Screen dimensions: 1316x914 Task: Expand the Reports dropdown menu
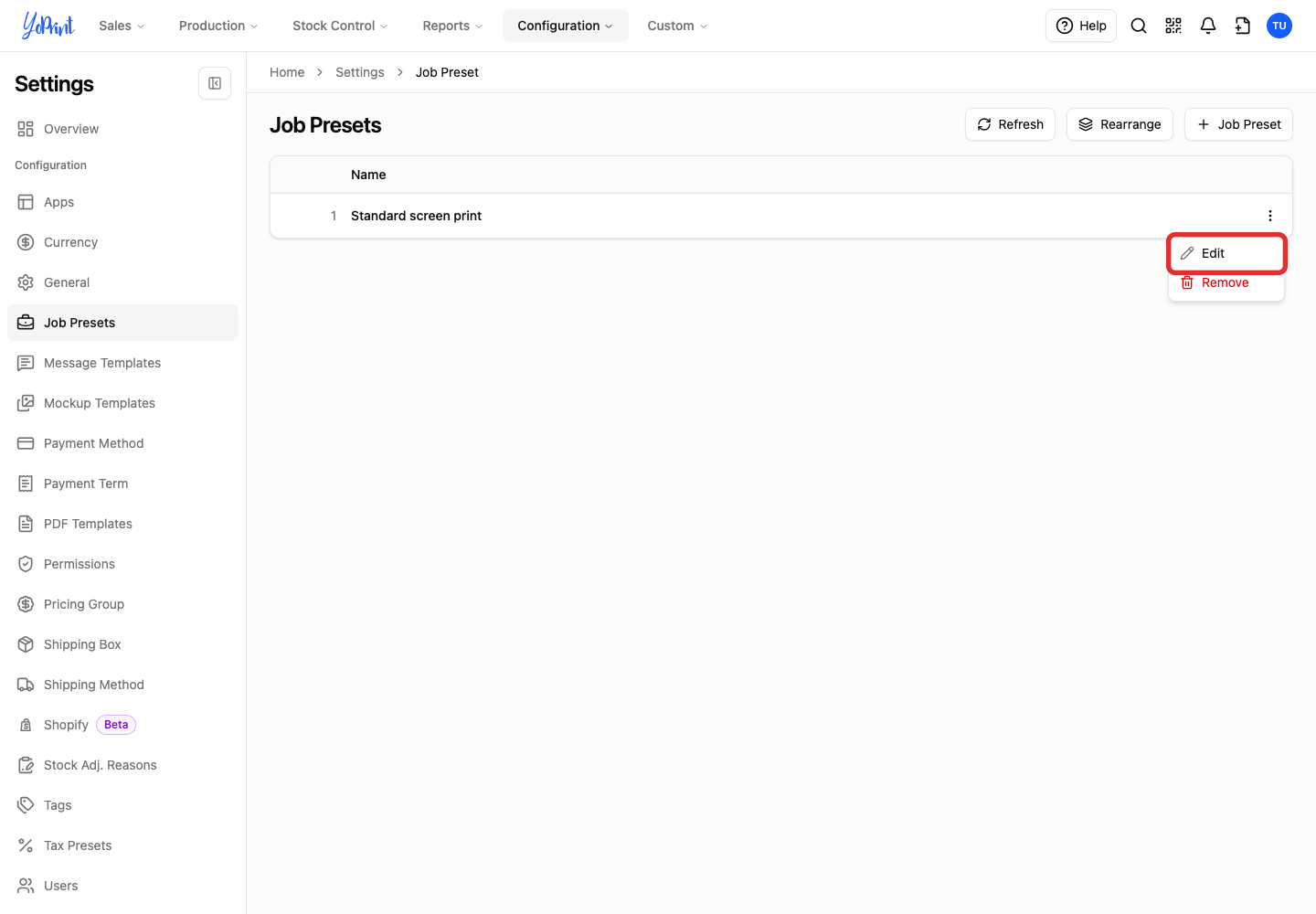coord(452,26)
